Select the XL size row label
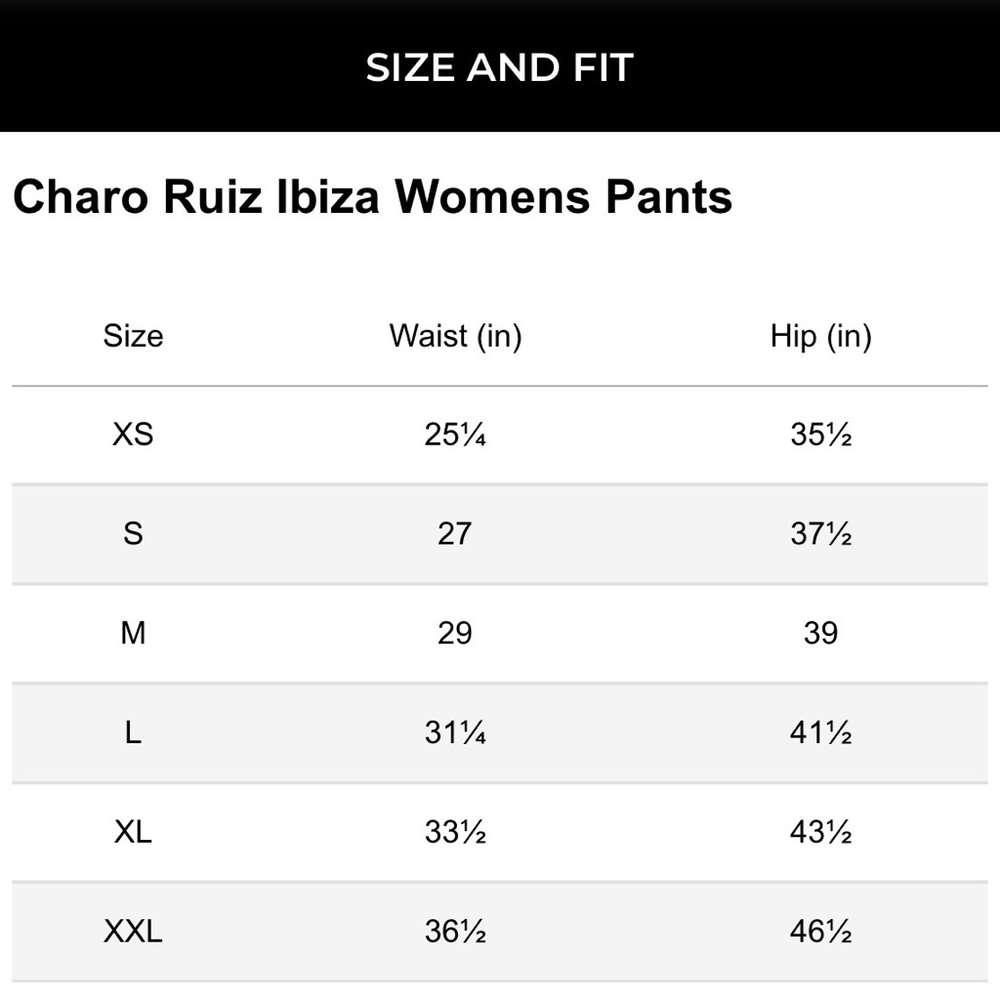Viewport: 1000px width, 1000px height. (133, 832)
